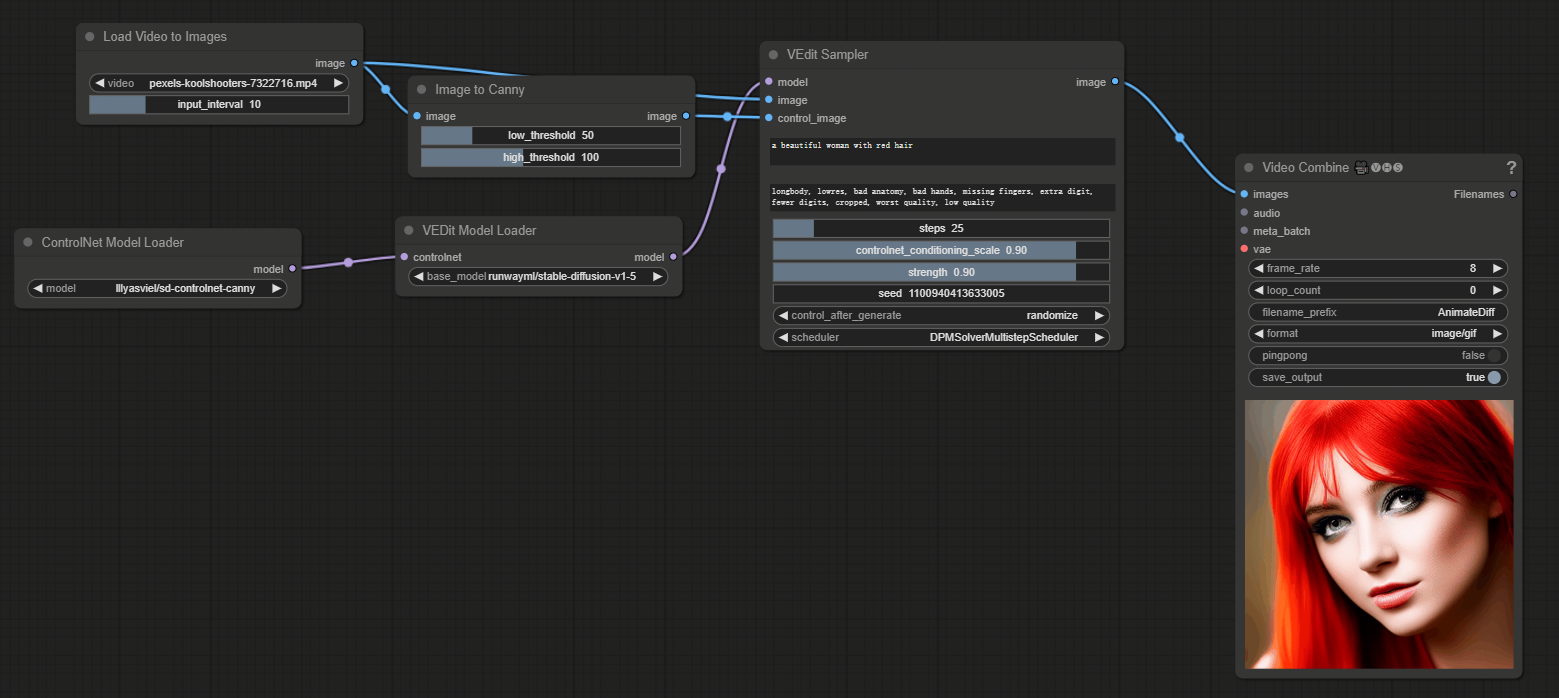
Task: Click the controlnet input port on VEDit Model Loader
Action: coord(403,257)
